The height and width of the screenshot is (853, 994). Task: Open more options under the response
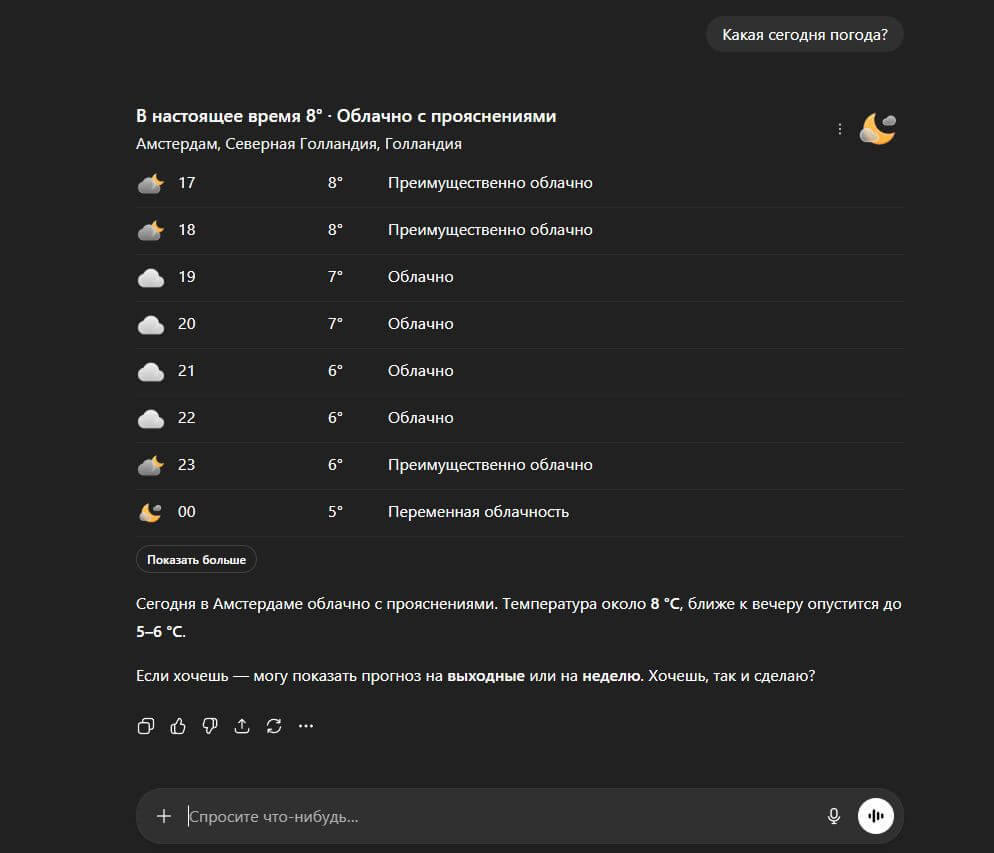pos(306,726)
